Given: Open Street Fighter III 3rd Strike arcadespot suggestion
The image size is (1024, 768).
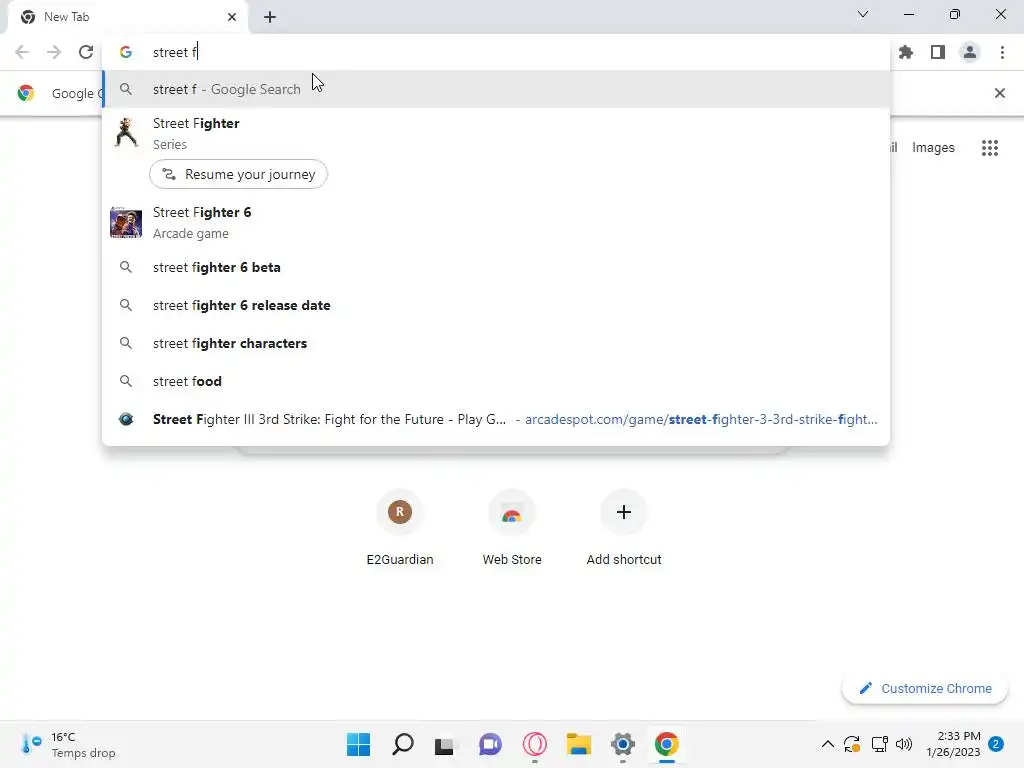Looking at the screenshot, I should point(496,419).
